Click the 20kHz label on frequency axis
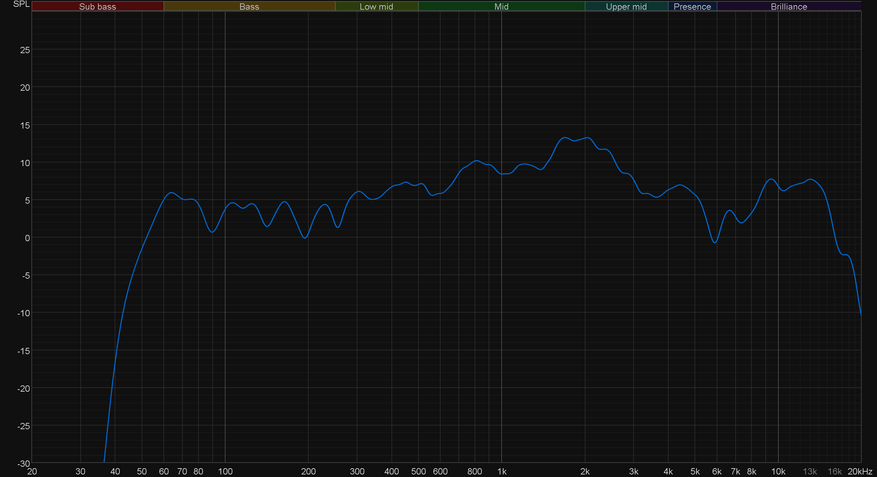The width and height of the screenshot is (877, 477). 859,471
